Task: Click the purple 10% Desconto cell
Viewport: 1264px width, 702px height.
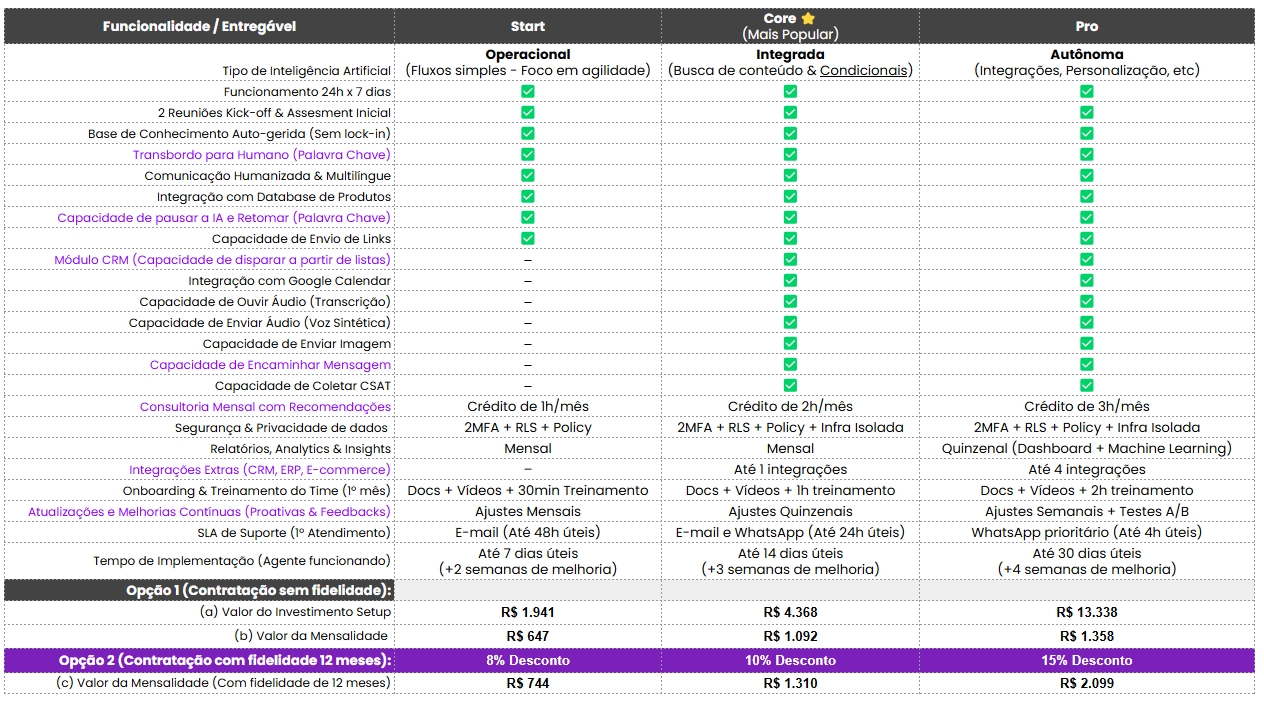Action: [790, 660]
